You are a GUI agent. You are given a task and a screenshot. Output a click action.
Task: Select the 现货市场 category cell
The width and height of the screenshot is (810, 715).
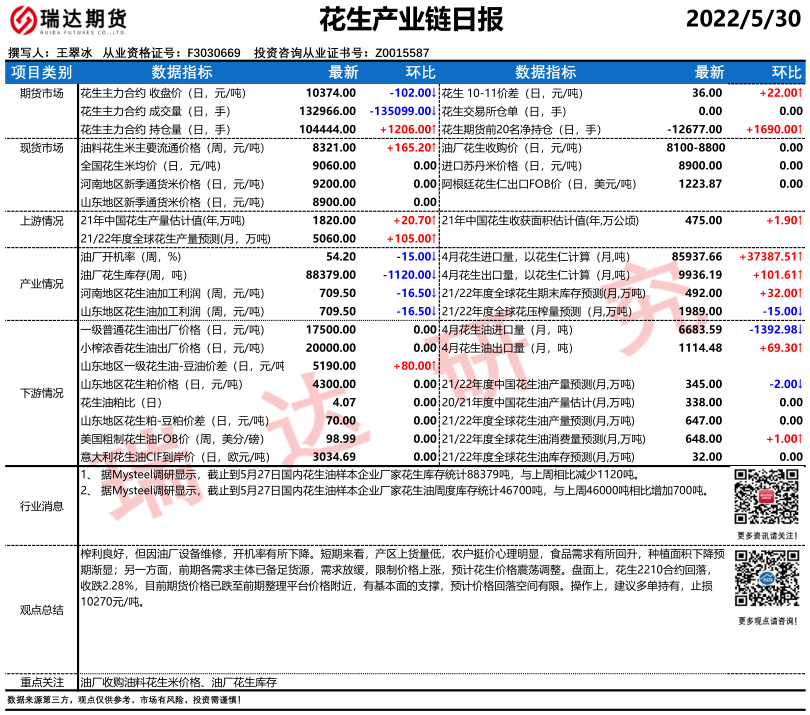pos(41,148)
